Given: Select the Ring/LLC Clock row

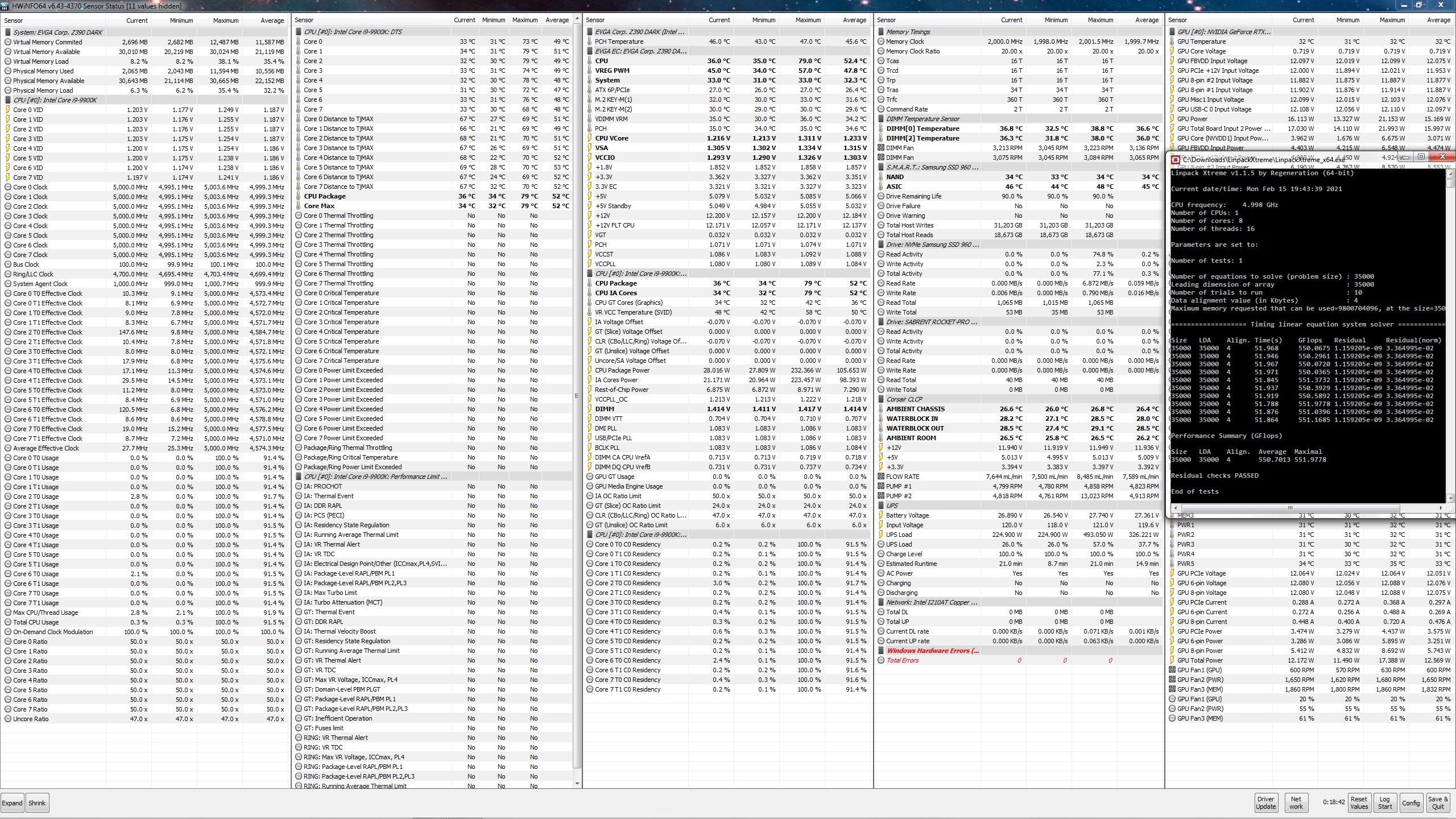Looking at the screenshot, I should tap(144, 274).
